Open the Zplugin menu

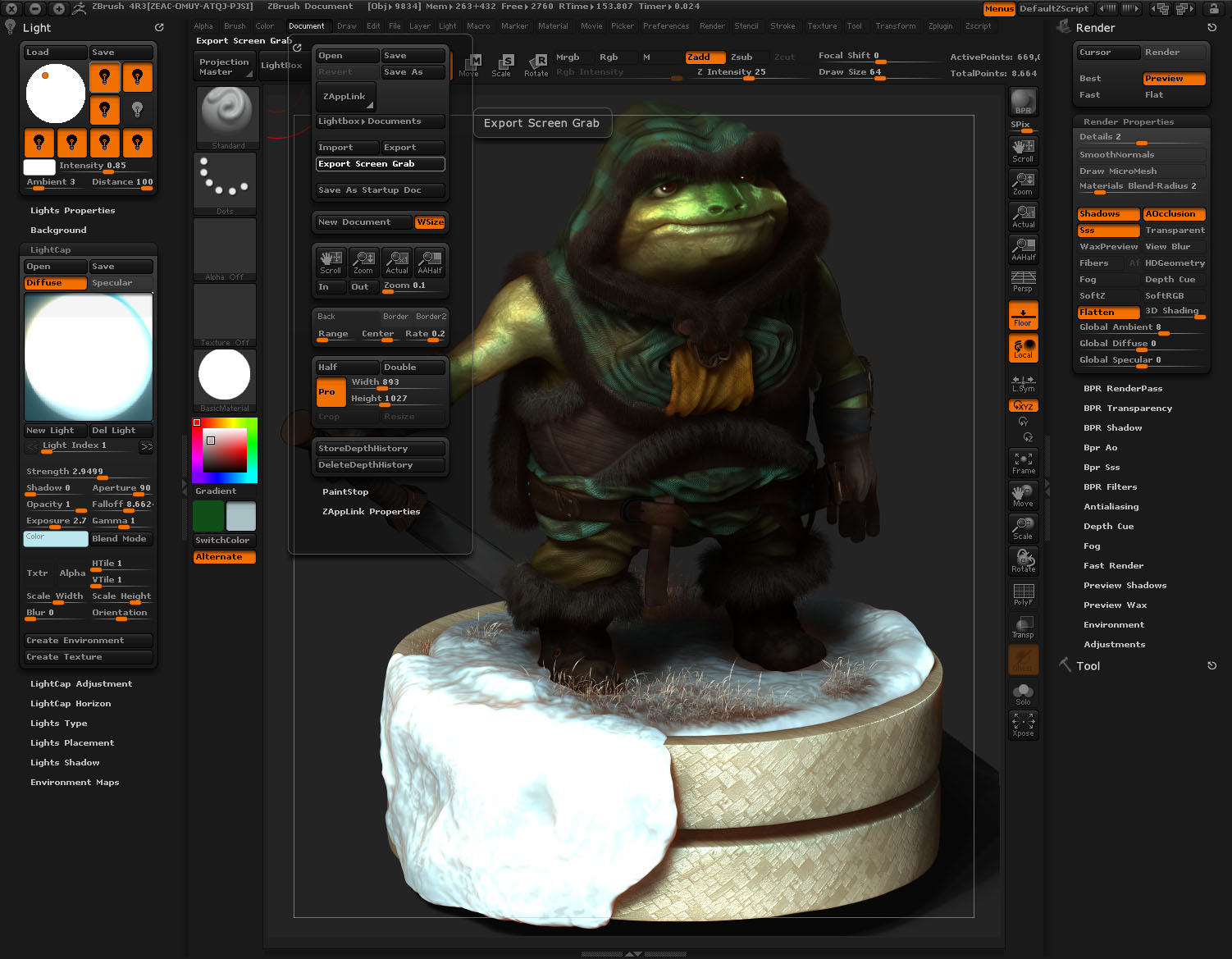pyautogui.click(x=941, y=26)
